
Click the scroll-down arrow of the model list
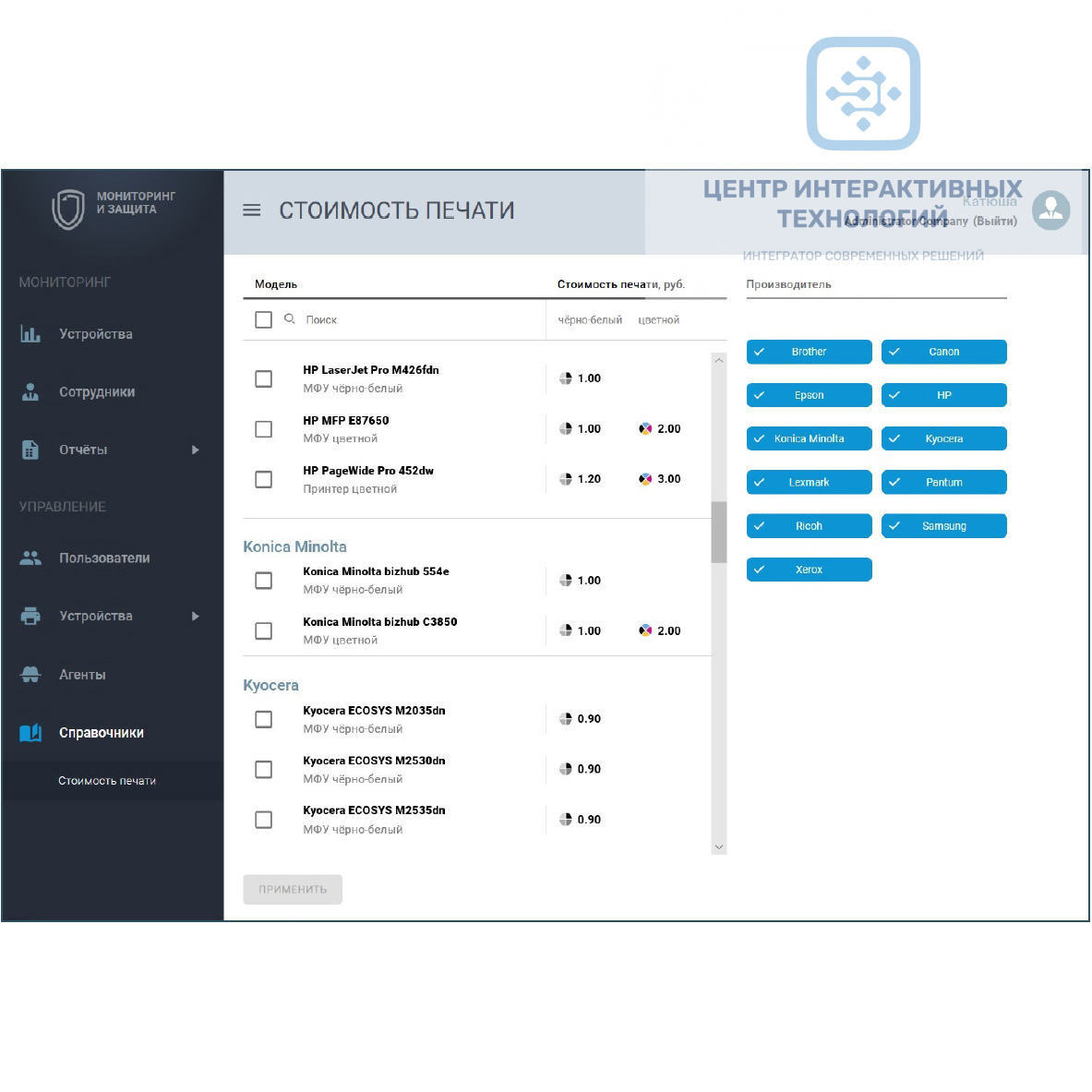point(719,846)
